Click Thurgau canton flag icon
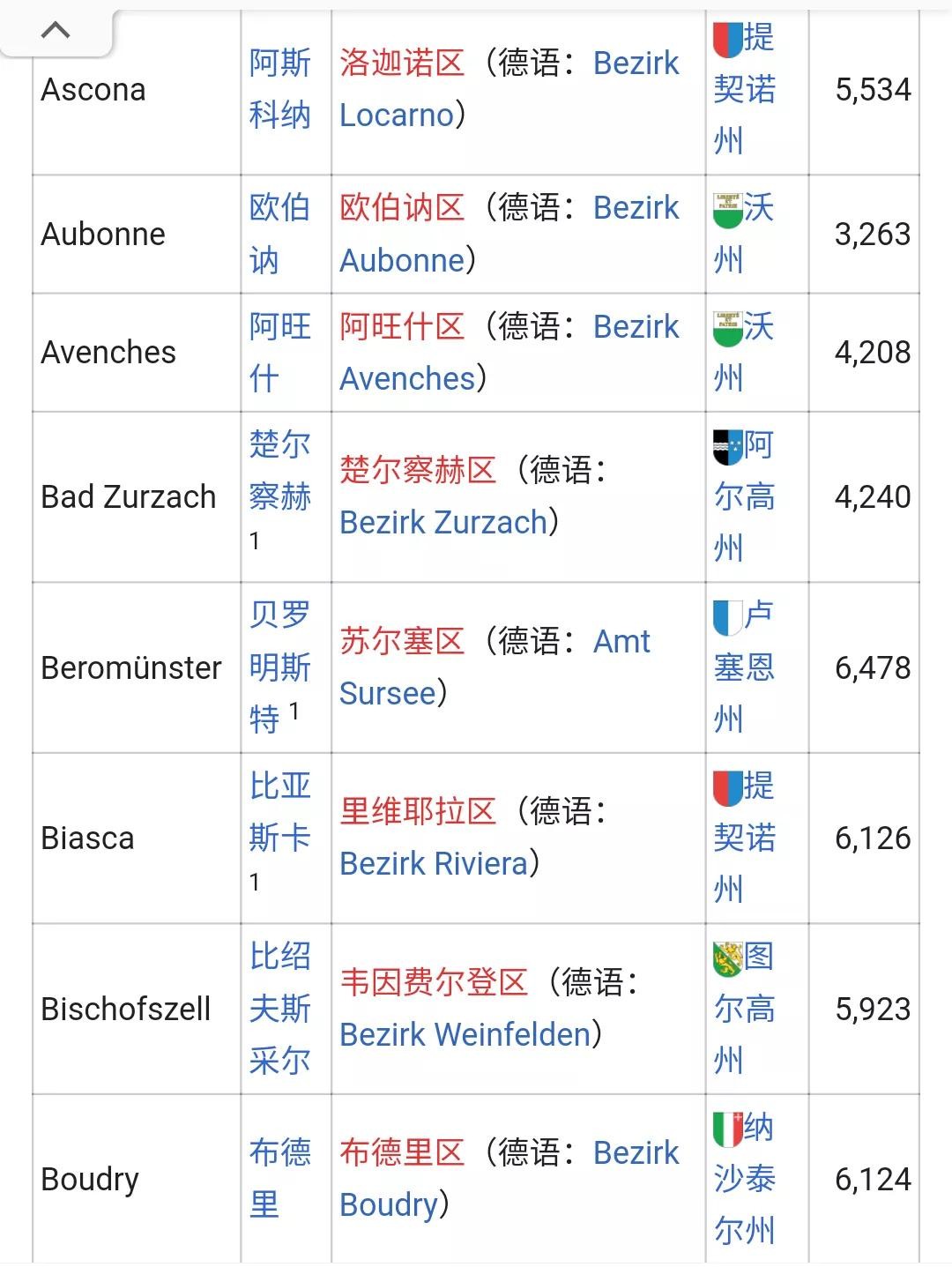The width and height of the screenshot is (952, 1267). pos(727,958)
